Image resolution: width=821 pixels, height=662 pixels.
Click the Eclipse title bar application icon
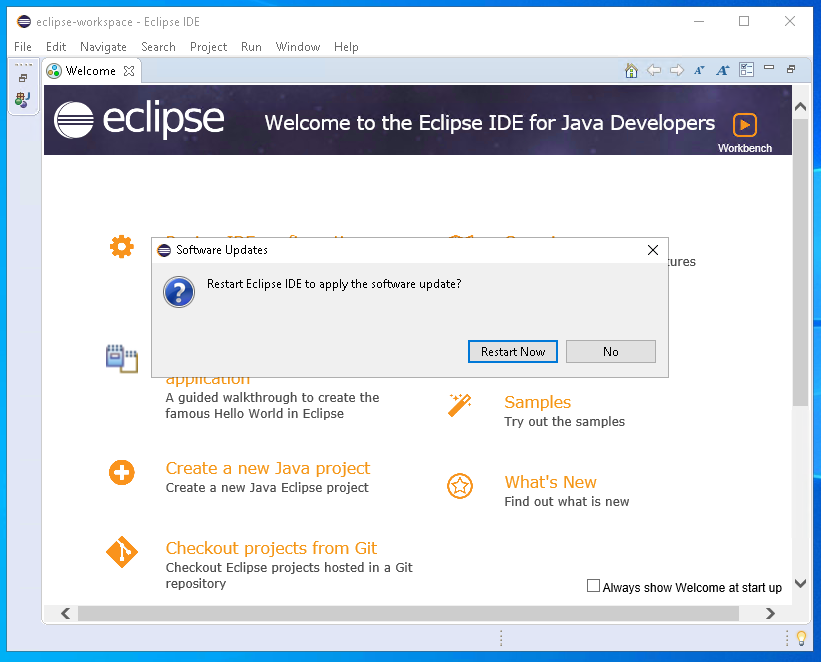pyautogui.click(x=24, y=21)
